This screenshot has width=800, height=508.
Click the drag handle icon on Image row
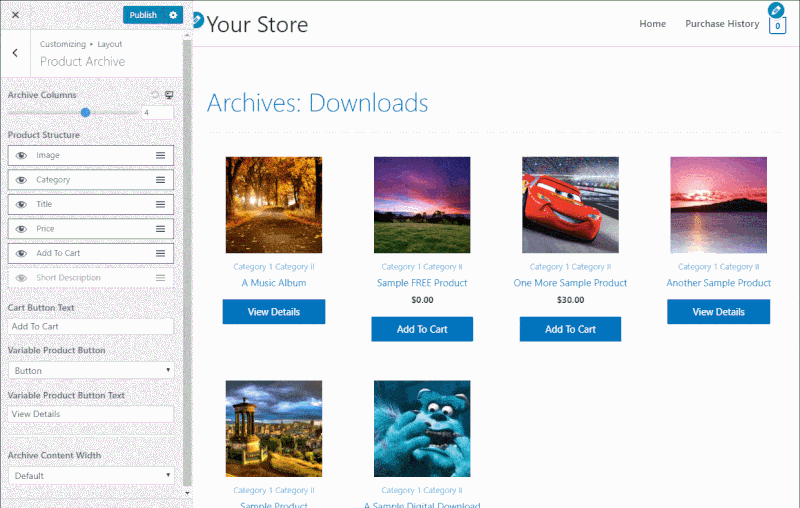click(x=160, y=156)
